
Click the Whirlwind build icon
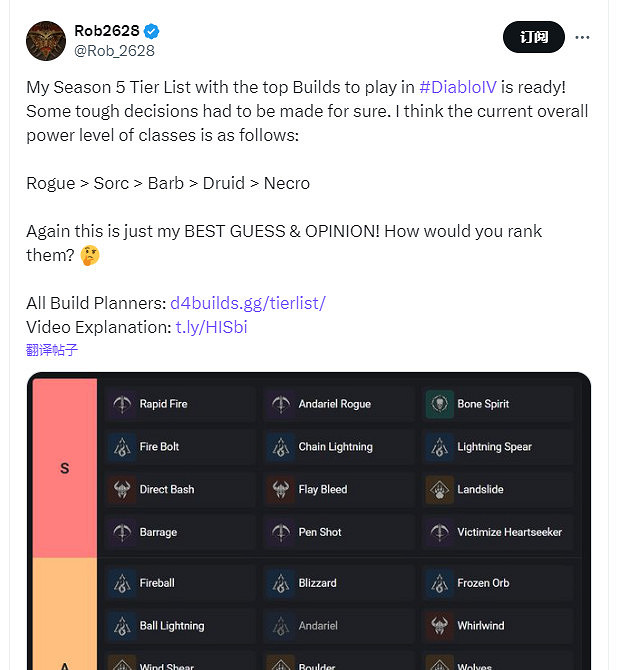click(x=440, y=626)
